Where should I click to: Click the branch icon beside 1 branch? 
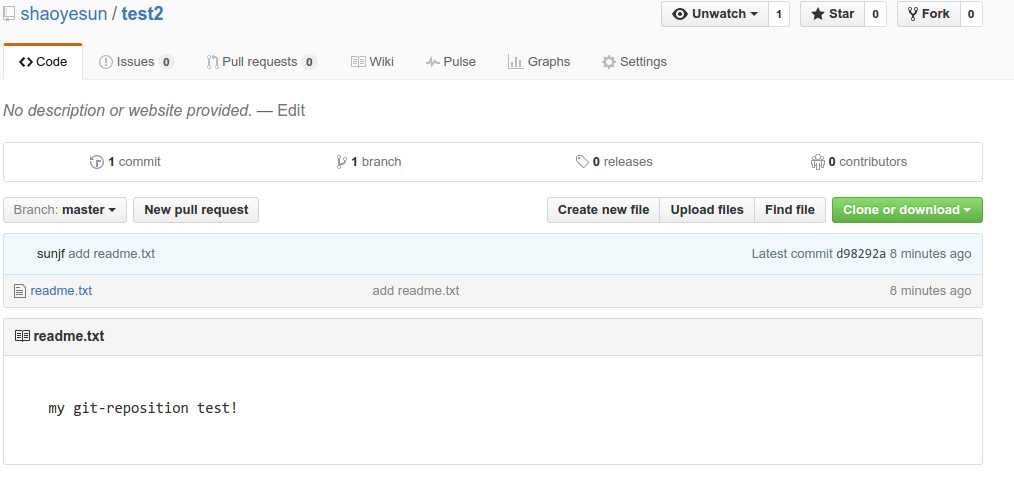click(x=341, y=162)
